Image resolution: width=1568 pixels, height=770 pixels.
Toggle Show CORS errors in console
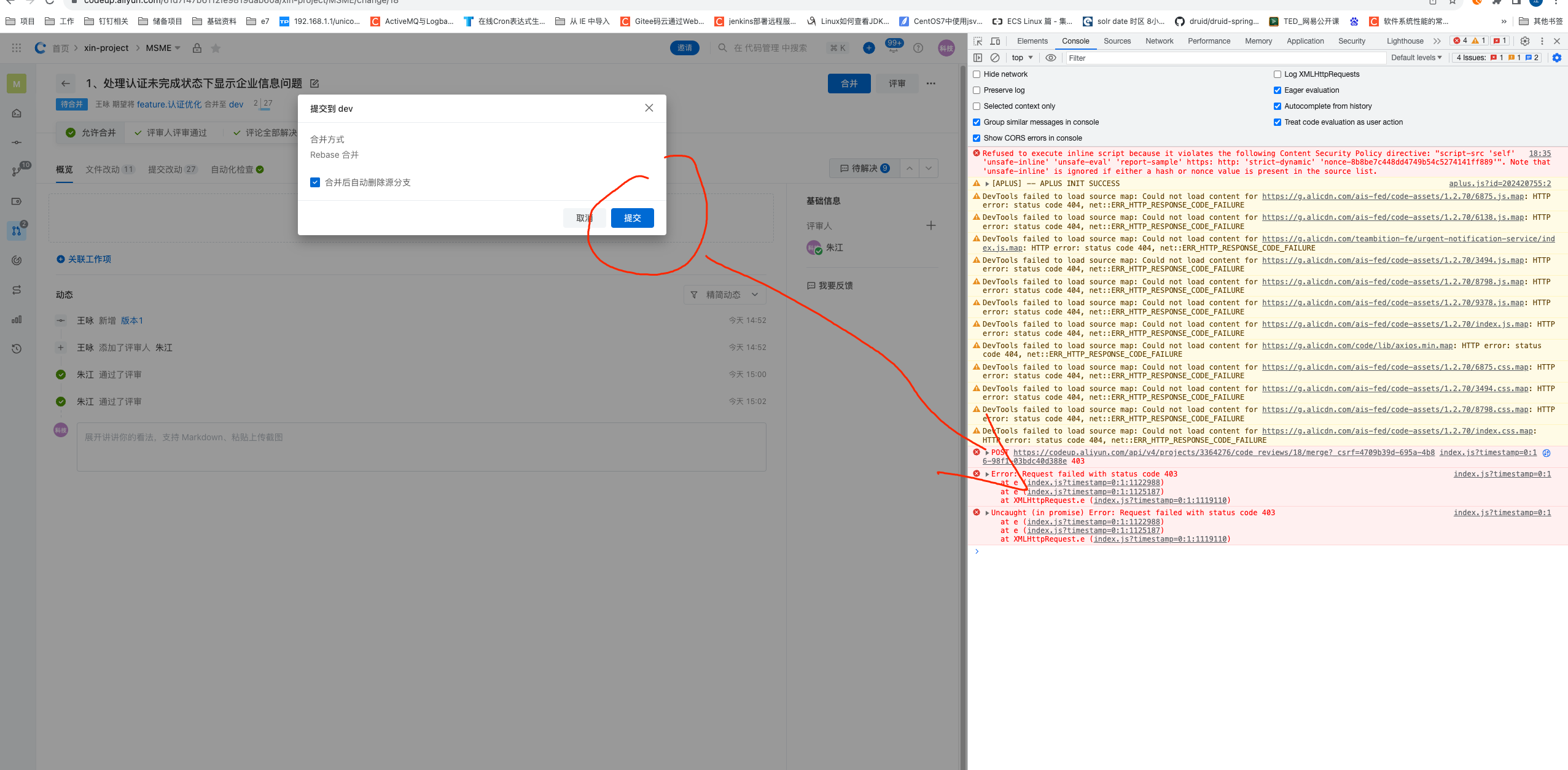coord(977,138)
